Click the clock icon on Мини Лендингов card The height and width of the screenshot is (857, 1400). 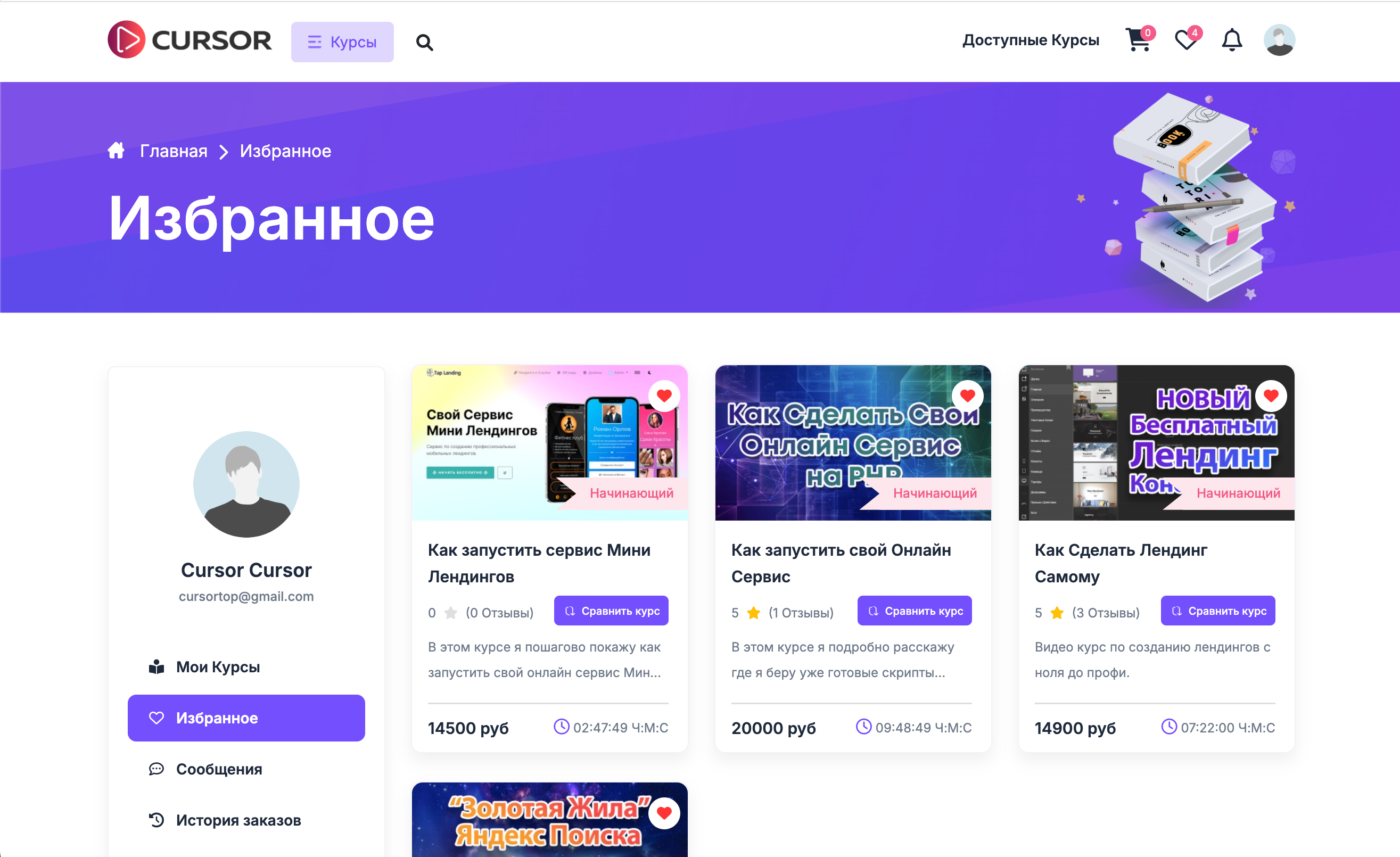point(562,727)
